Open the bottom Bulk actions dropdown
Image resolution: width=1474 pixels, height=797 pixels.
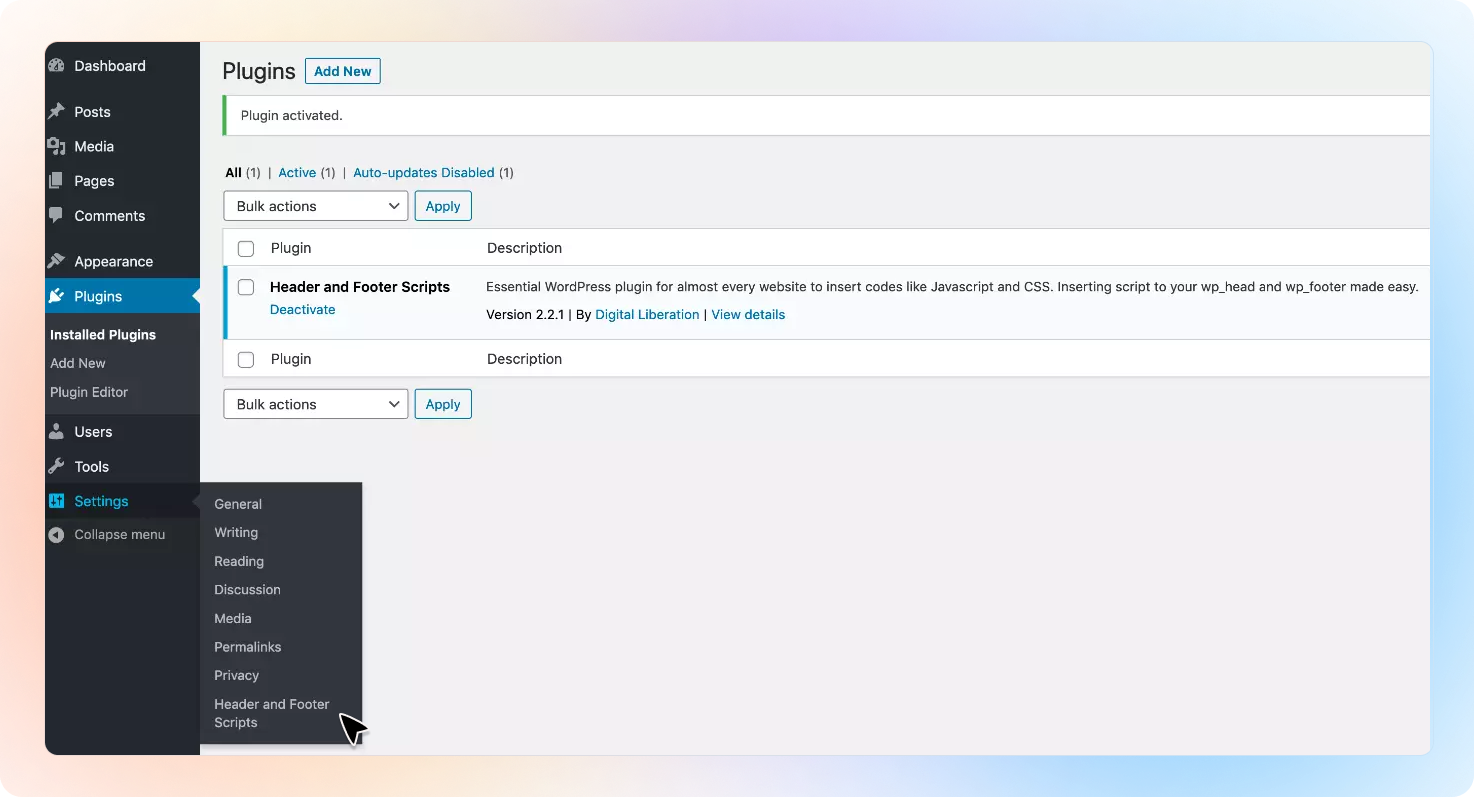tap(316, 404)
